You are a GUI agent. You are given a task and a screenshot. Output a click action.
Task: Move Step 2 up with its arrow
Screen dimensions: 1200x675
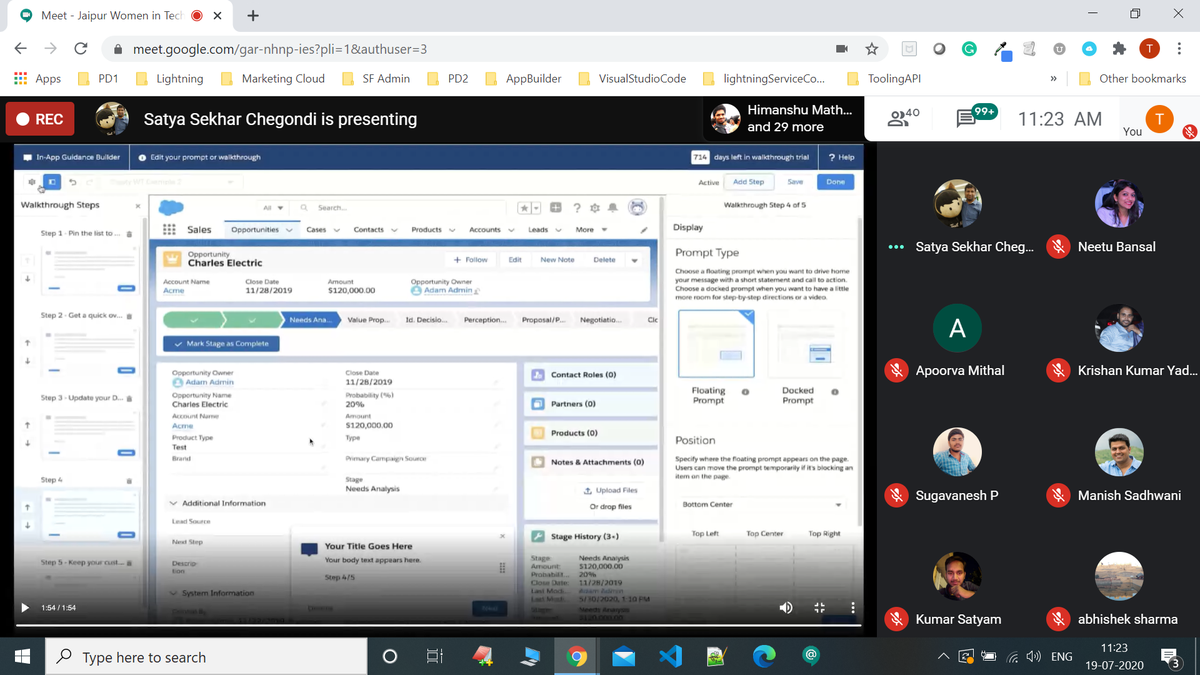click(x=27, y=342)
